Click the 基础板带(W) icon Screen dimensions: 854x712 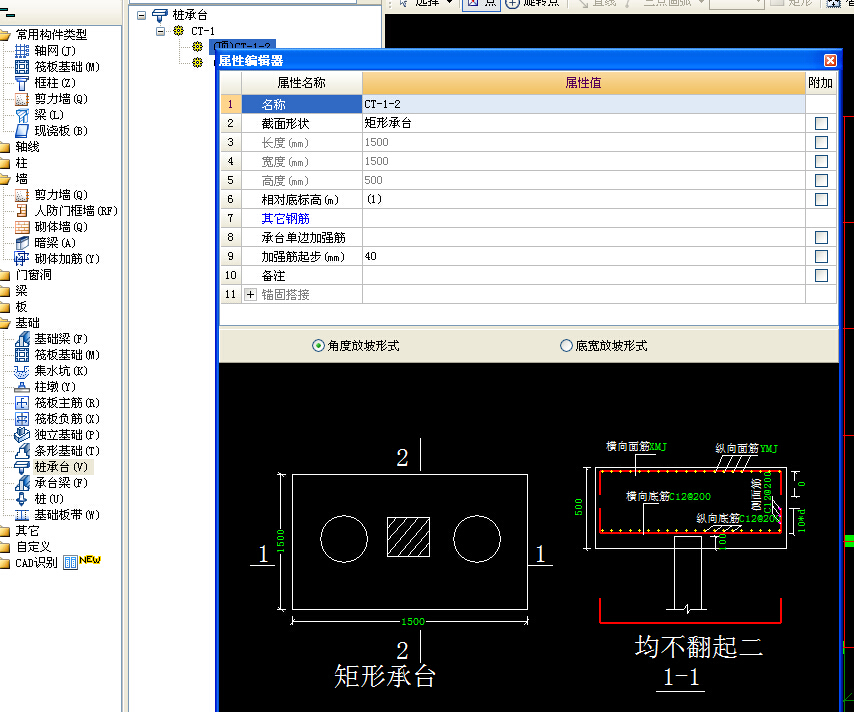tap(22, 515)
